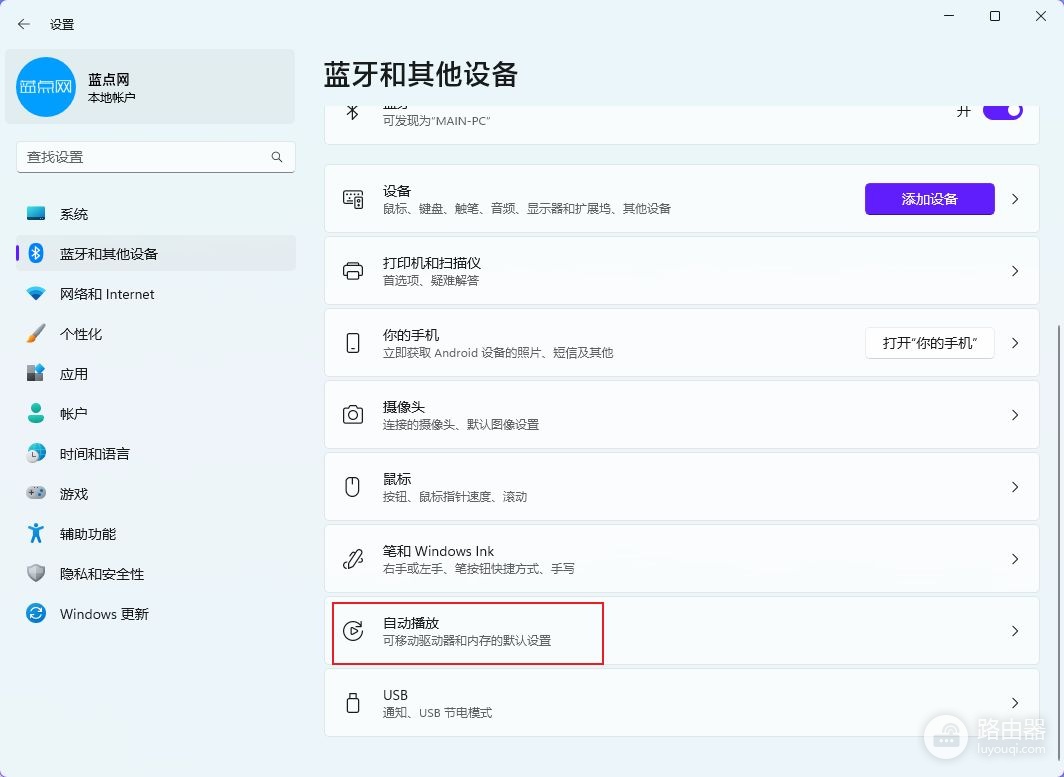Screen dimensions: 1064x777
Task: Click the phone icon in 你的手机 row
Action: click(353, 343)
